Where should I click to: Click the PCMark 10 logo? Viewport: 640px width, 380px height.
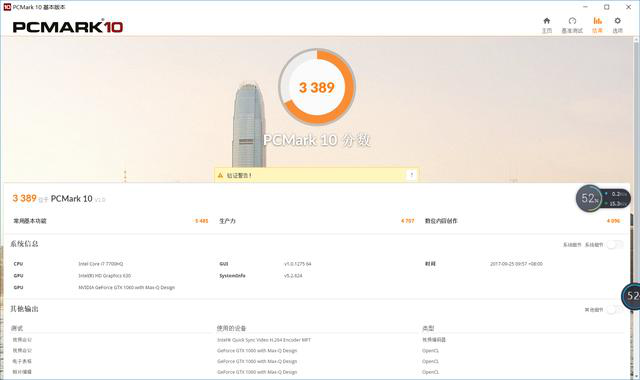68,27
